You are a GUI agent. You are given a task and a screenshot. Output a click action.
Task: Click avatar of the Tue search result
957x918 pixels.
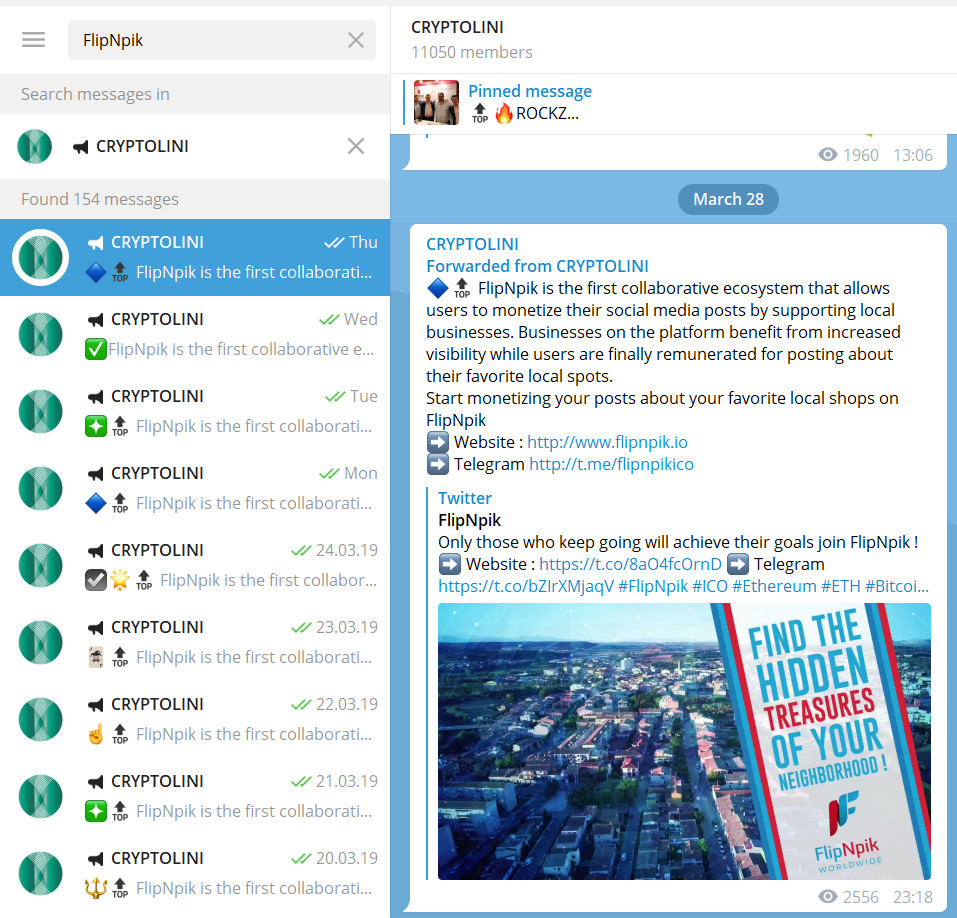pyautogui.click(x=40, y=411)
